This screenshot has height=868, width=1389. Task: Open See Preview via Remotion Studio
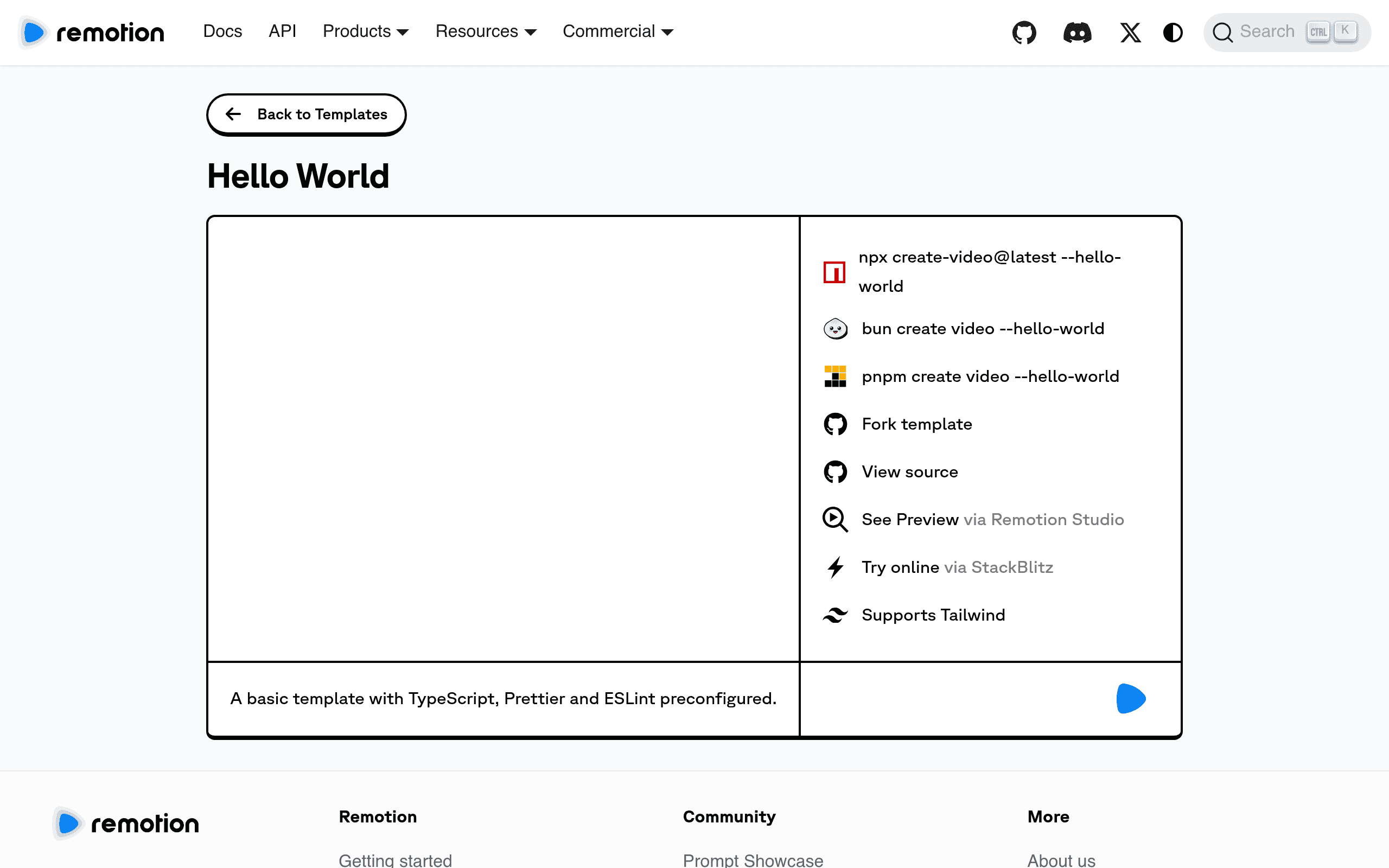click(992, 520)
